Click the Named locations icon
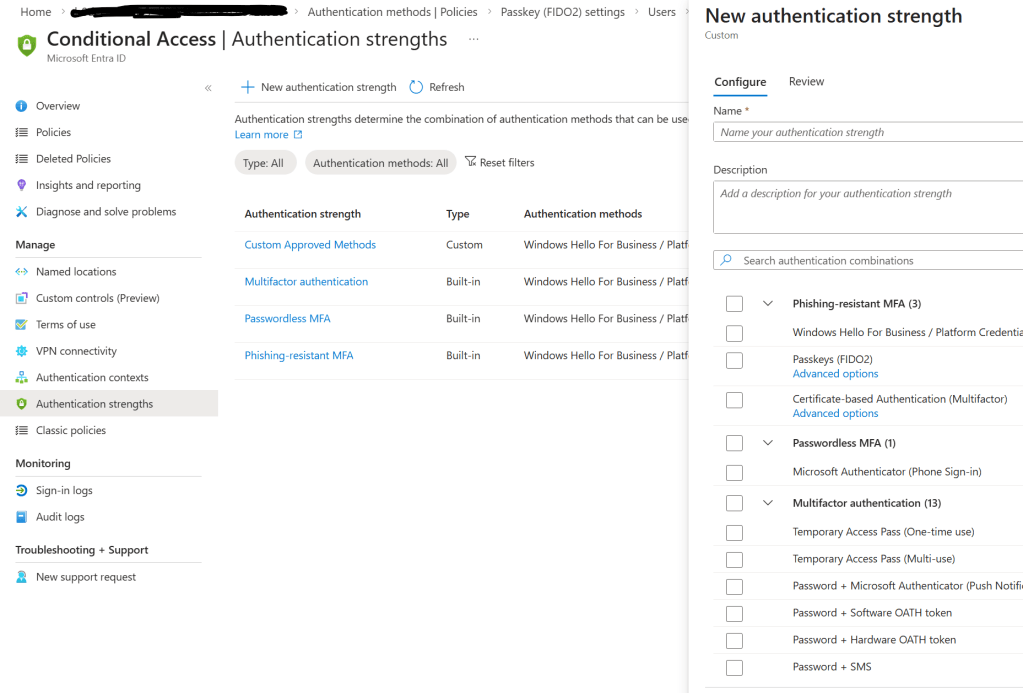The image size is (1023, 693). click(22, 272)
